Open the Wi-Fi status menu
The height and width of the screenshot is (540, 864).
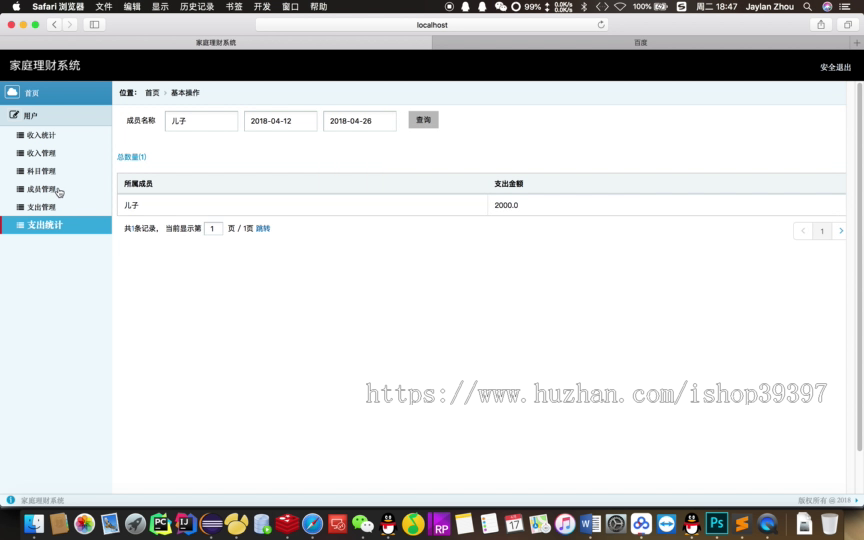[620, 7]
